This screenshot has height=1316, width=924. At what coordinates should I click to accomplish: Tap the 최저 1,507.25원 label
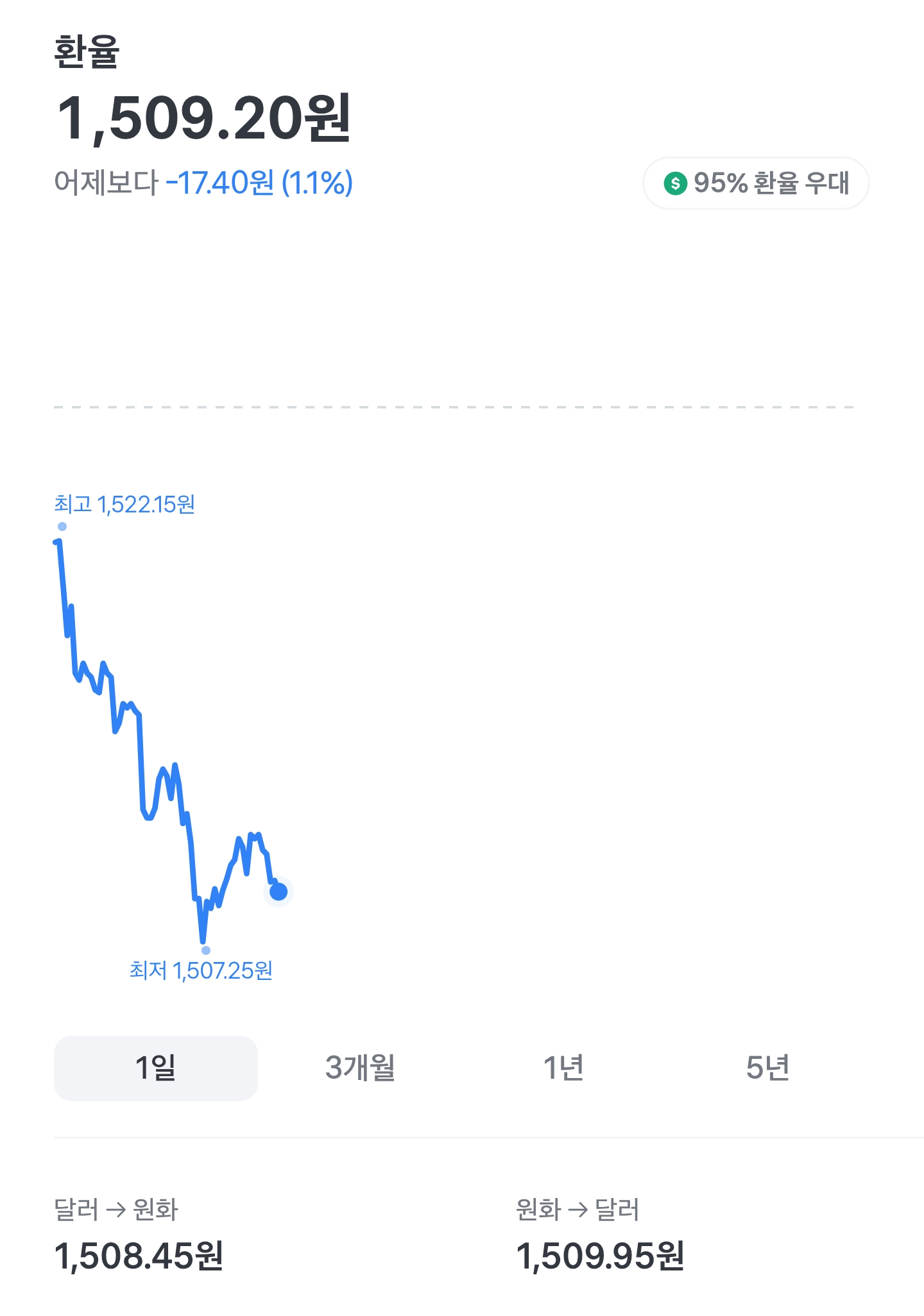pos(201,970)
